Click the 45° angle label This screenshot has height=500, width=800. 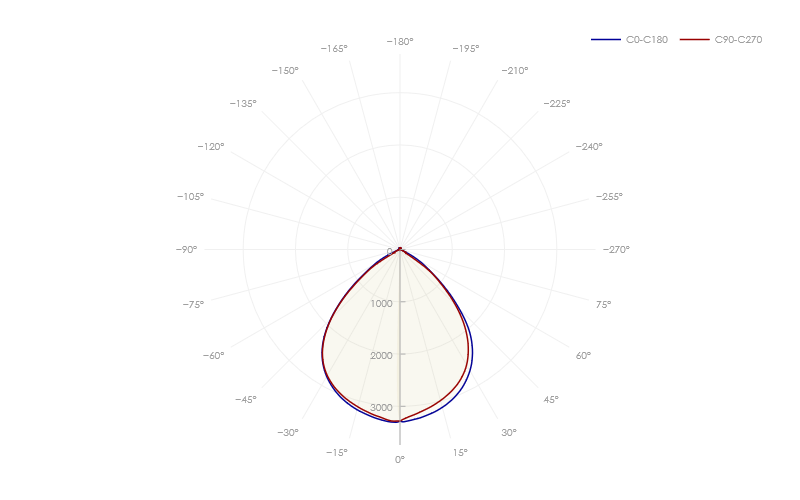(x=551, y=399)
